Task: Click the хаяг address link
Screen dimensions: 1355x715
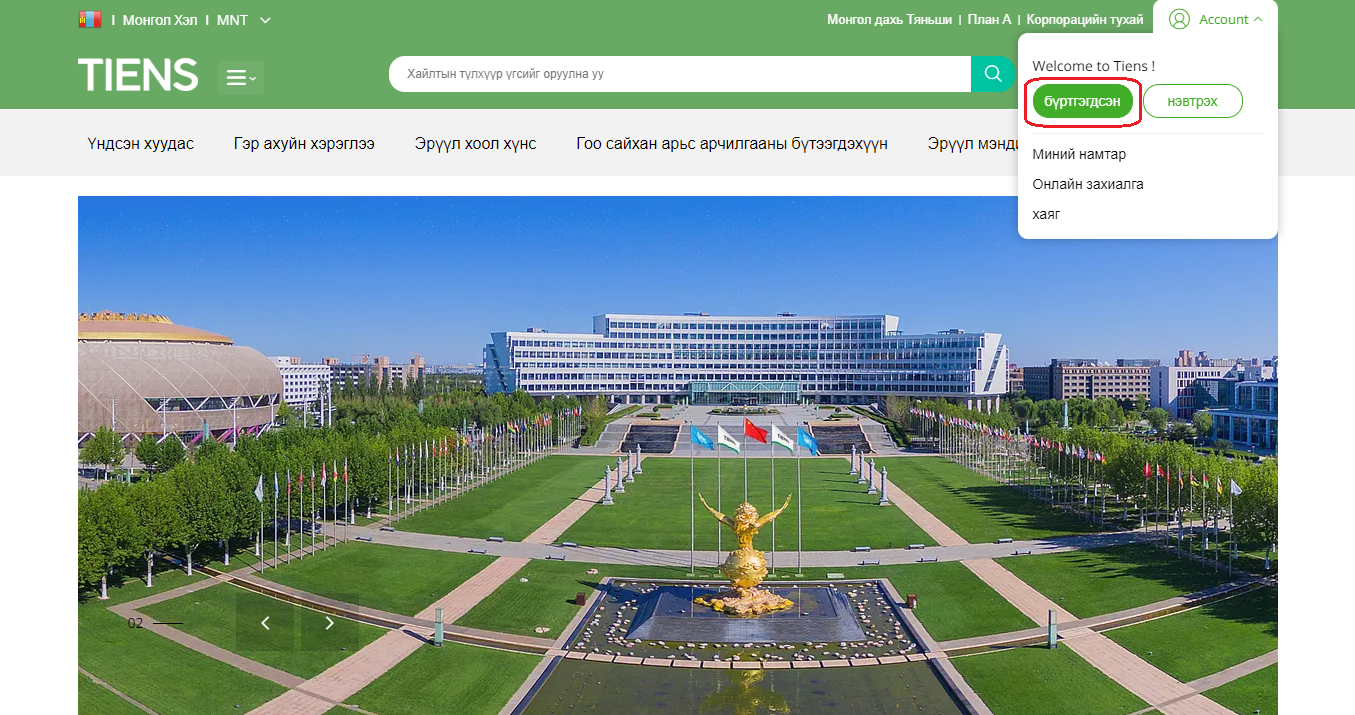Action: click(1046, 214)
